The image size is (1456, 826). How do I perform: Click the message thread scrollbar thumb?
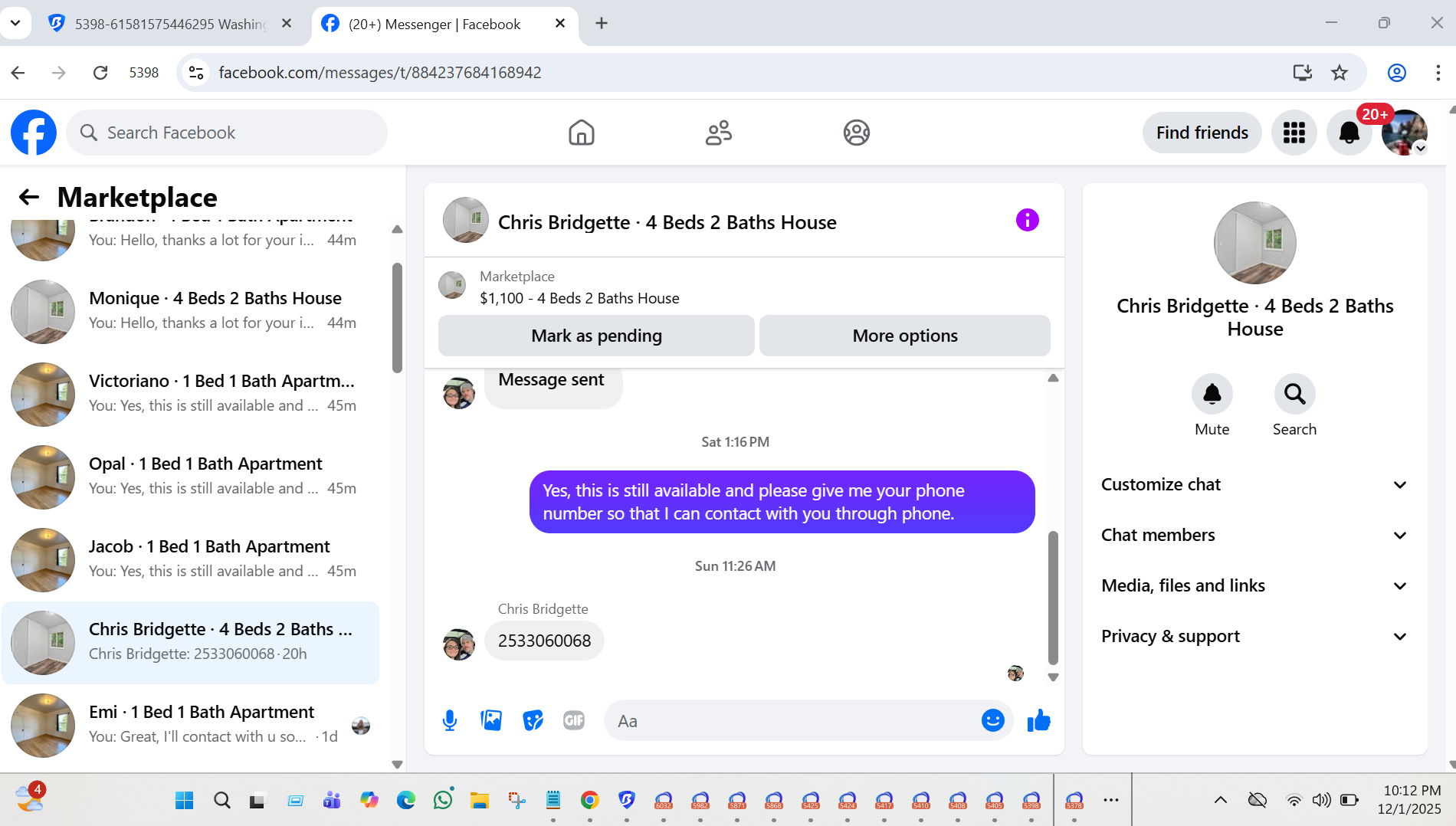point(1053,598)
